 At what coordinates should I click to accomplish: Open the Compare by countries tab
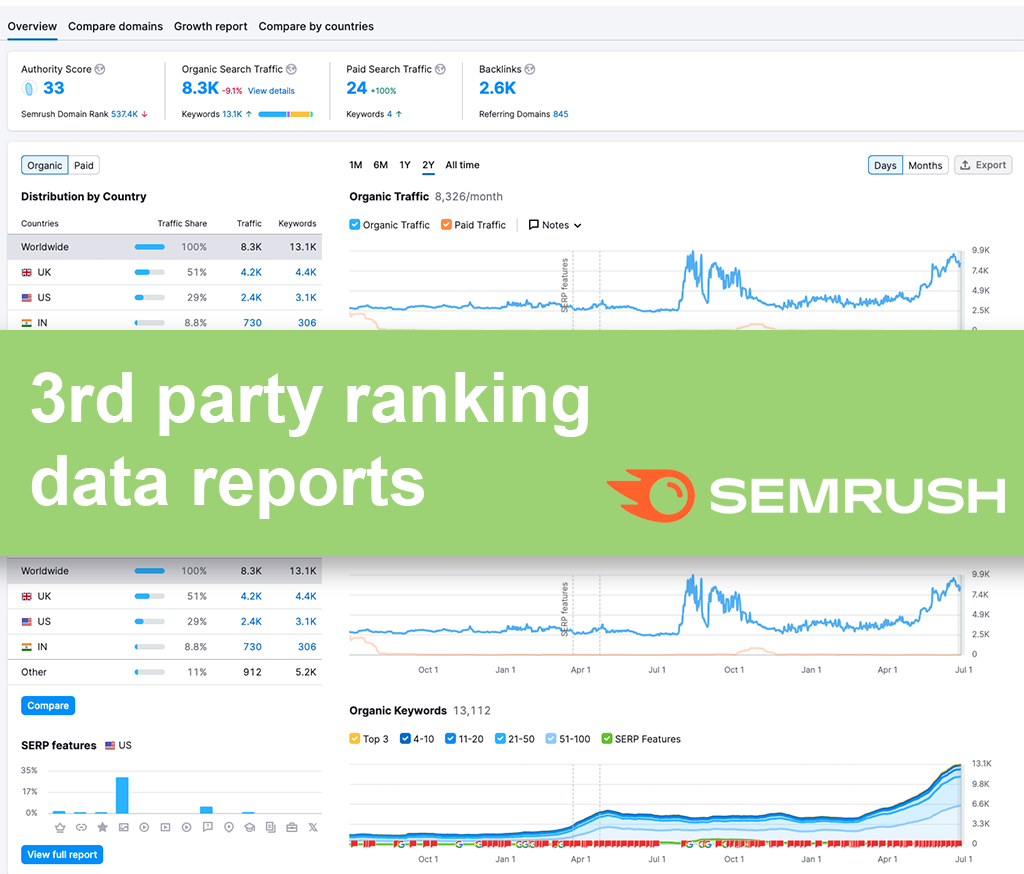pyautogui.click(x=316, y=27)
